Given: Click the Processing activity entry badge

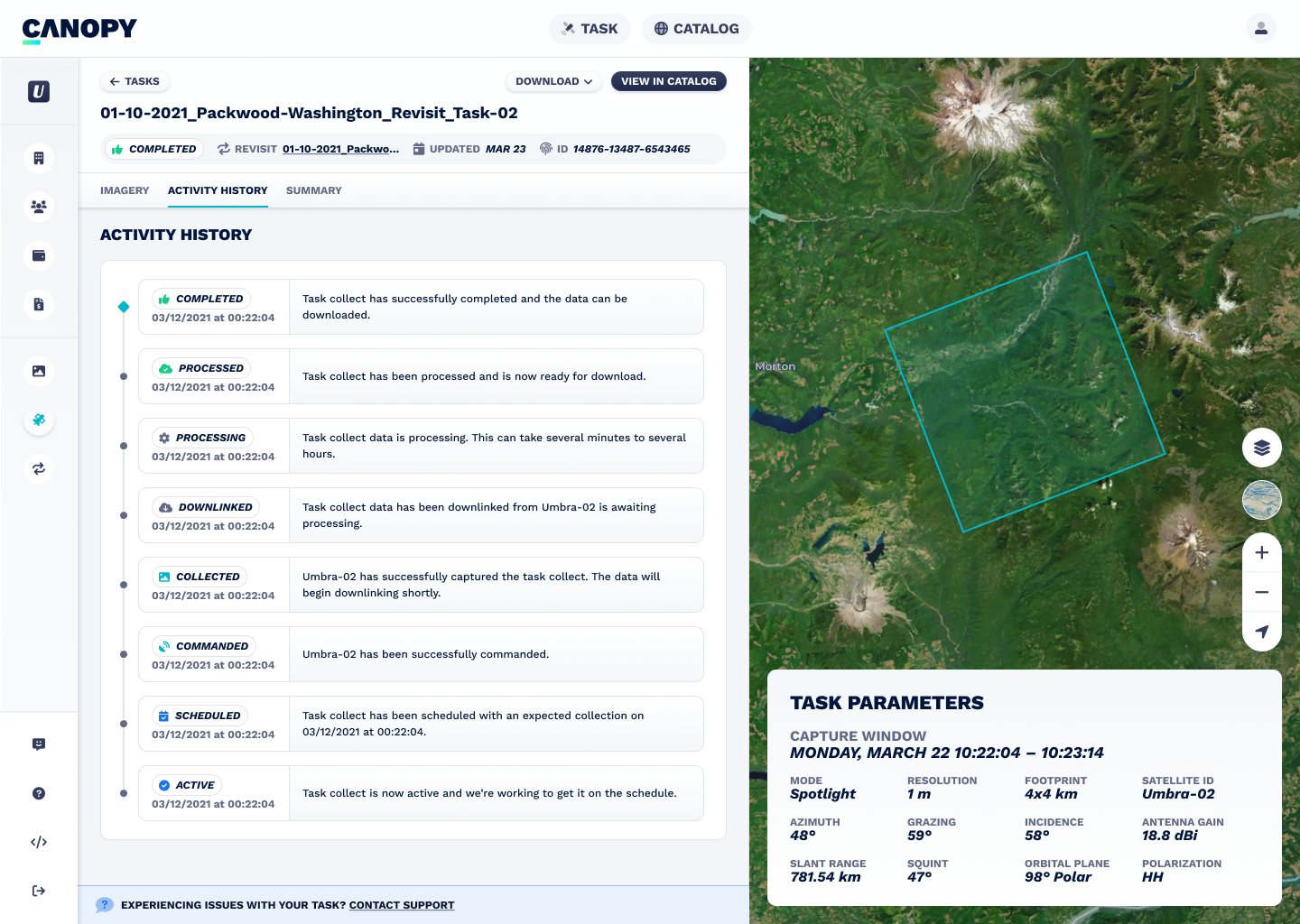Looking at the screenshot, I should 202,438.
